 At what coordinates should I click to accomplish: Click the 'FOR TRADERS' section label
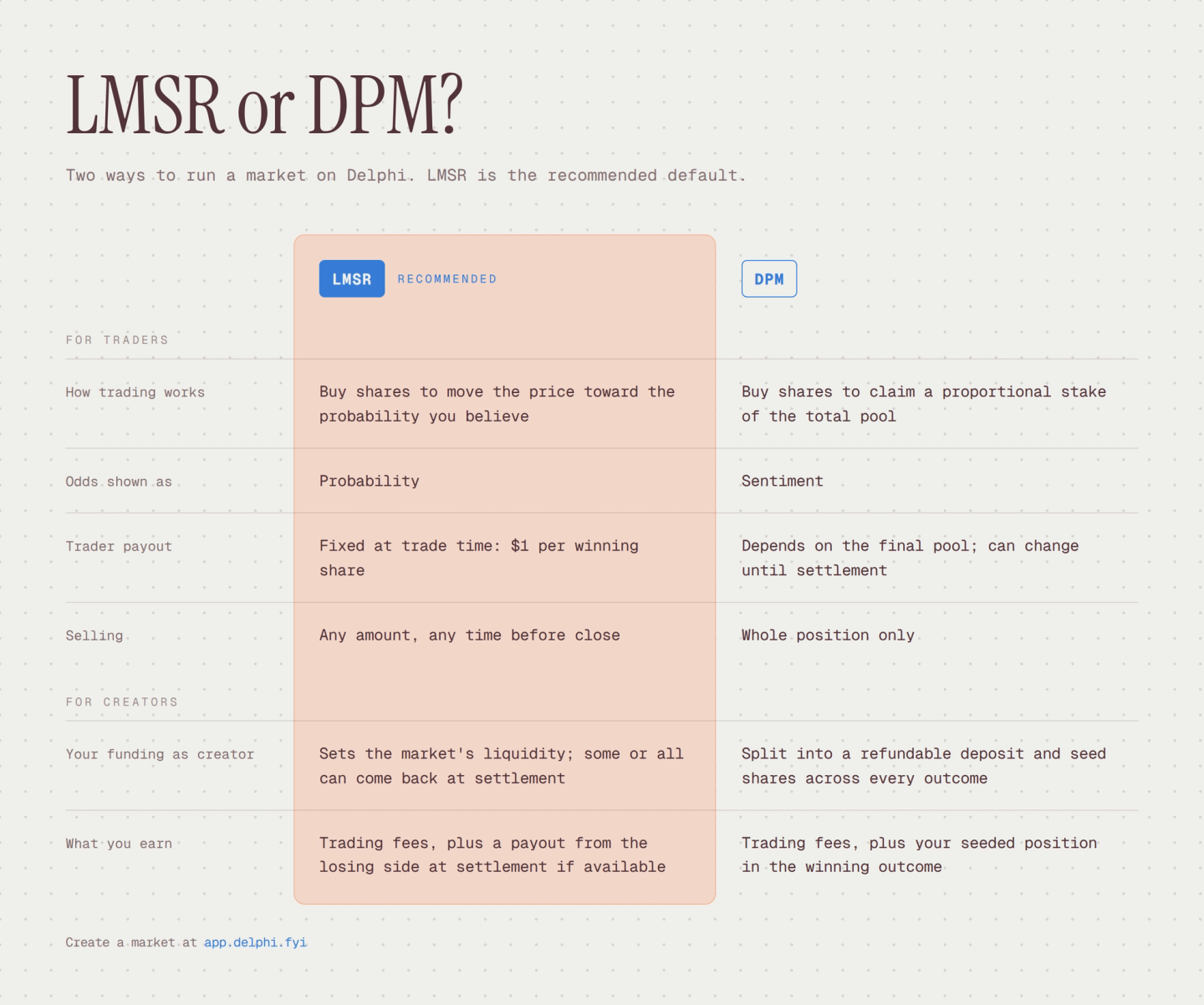click(x=117, y=340)
